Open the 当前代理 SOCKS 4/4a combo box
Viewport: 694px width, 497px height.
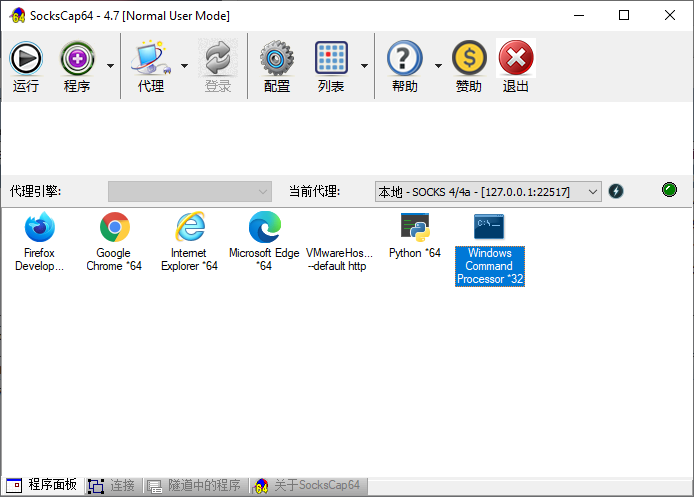point(488,191)
